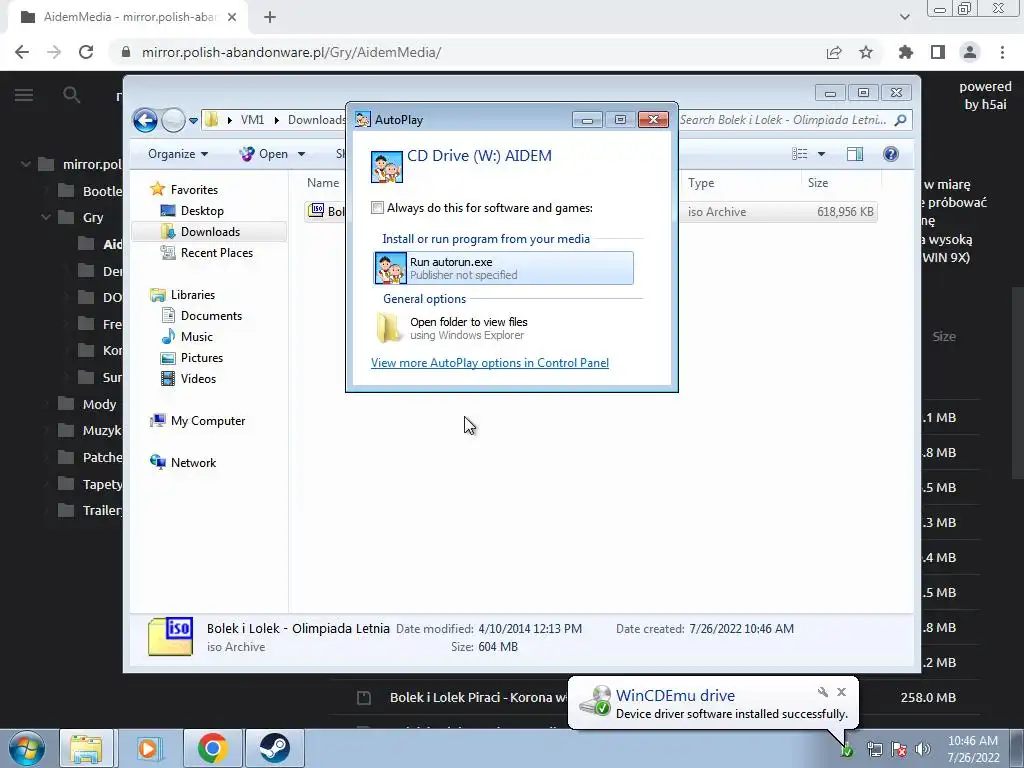This screenshot has height=768, width=1024.
Task: Open Chrome profile avatar icon
Action: point(970,52)
